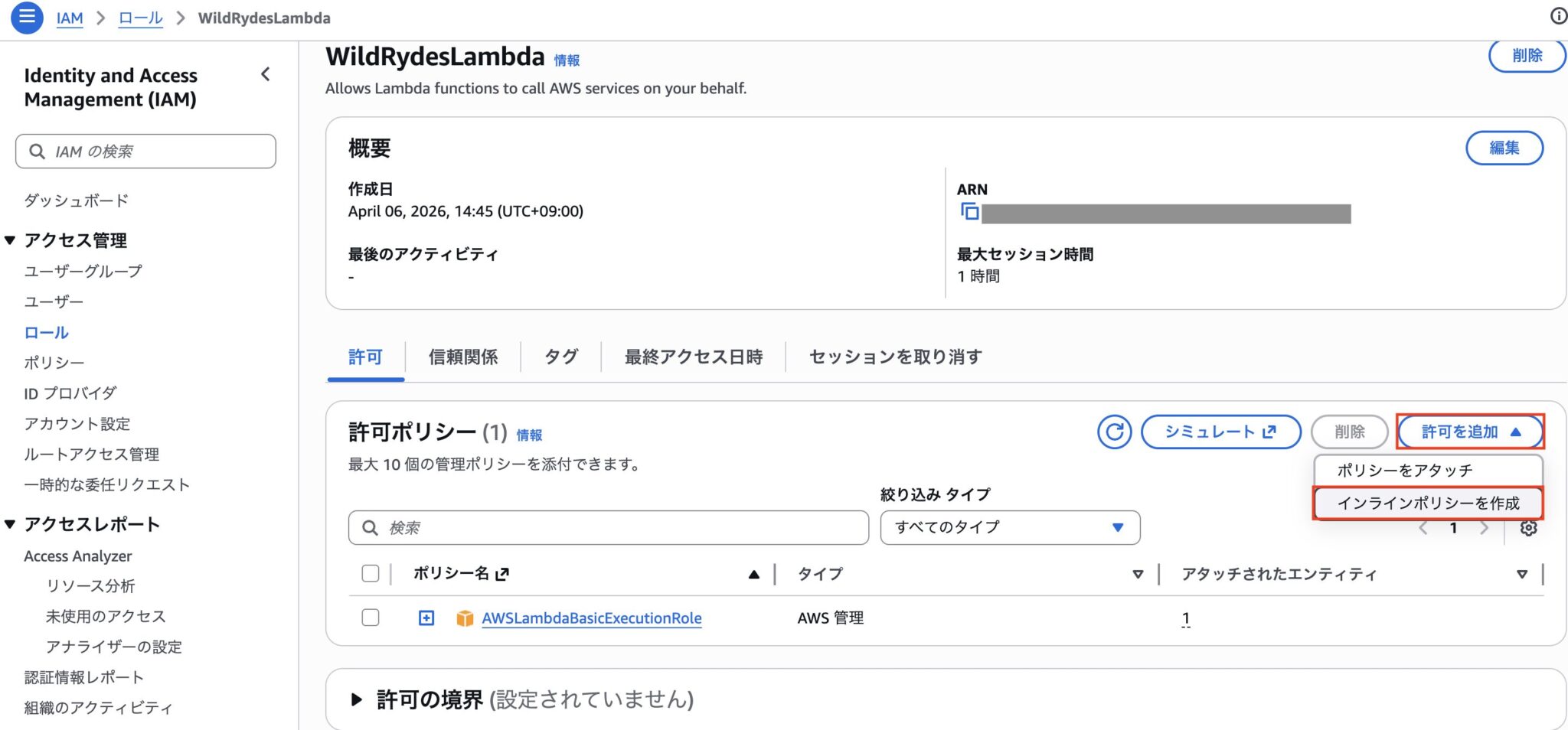
Task: Click the 編集 button in 概要
Action: (x=1504, y=148)
